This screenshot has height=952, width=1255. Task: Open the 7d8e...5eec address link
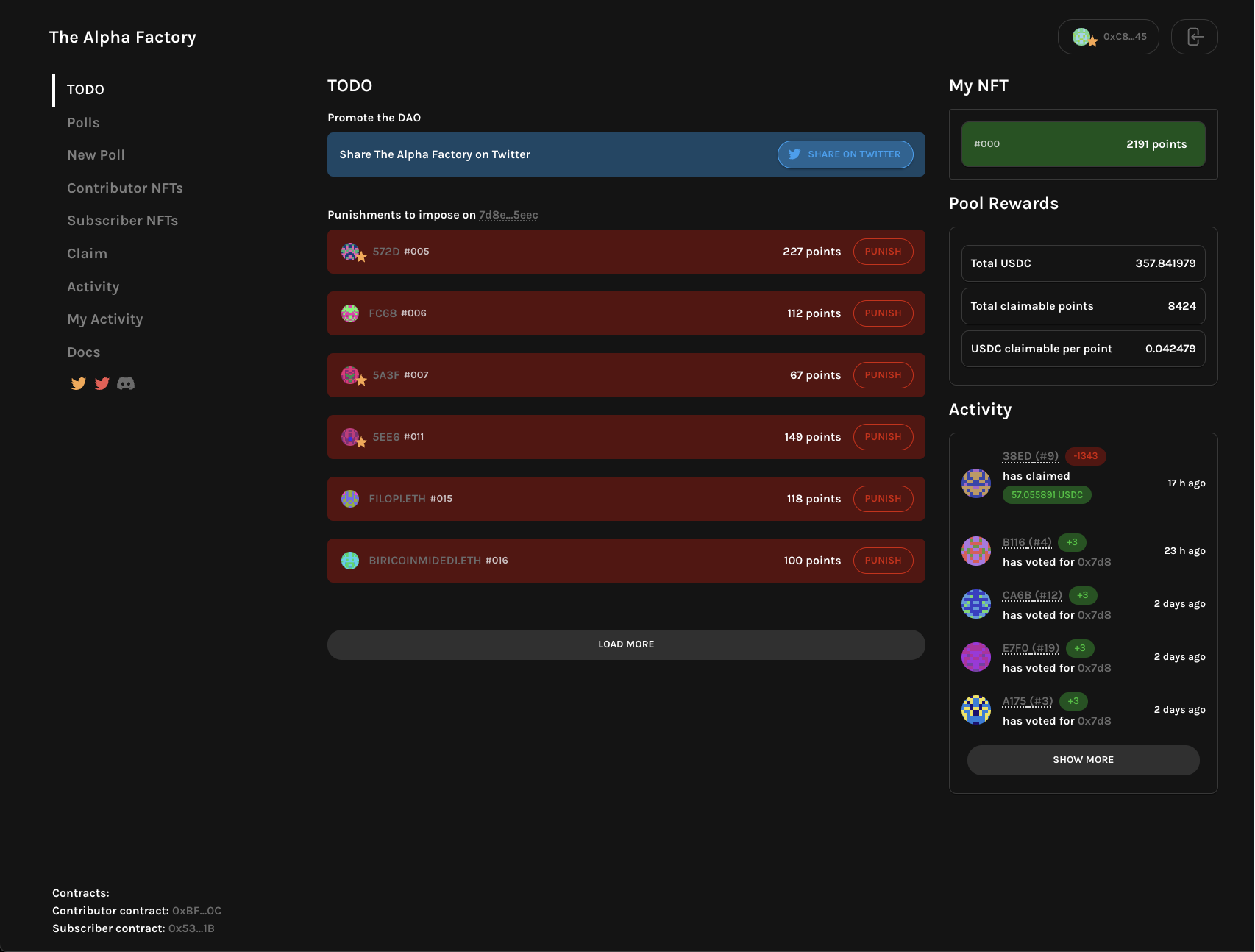(x=508, y=215)
